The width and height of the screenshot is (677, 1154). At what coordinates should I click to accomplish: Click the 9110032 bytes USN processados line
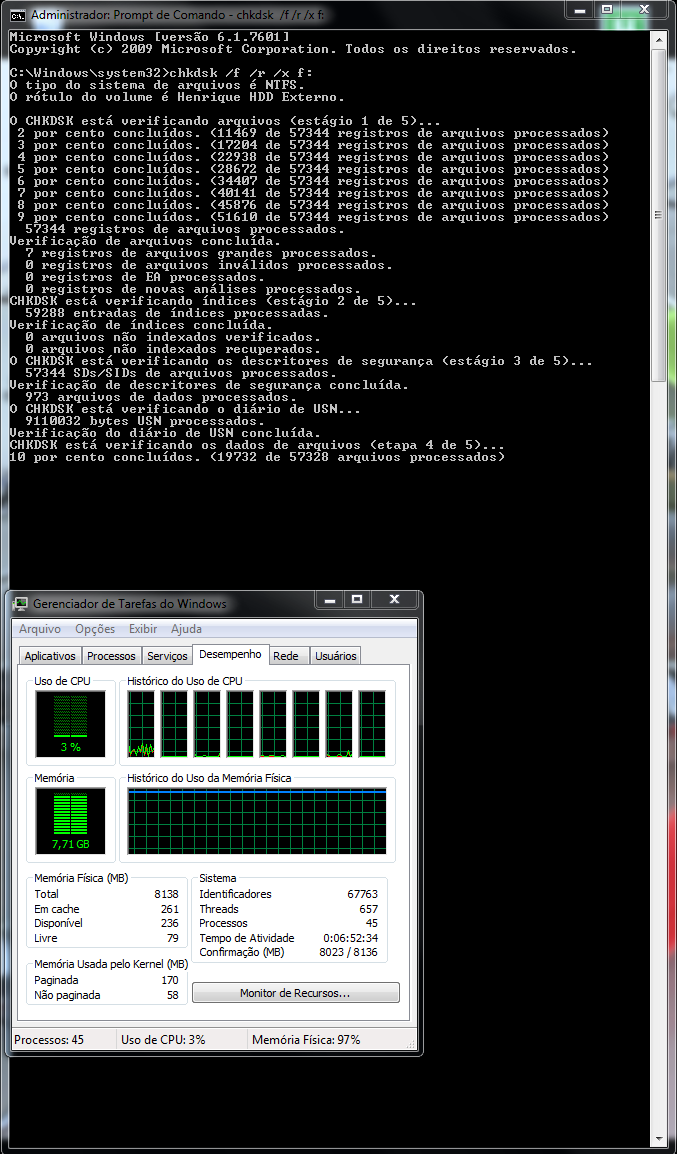coord(145,421)
